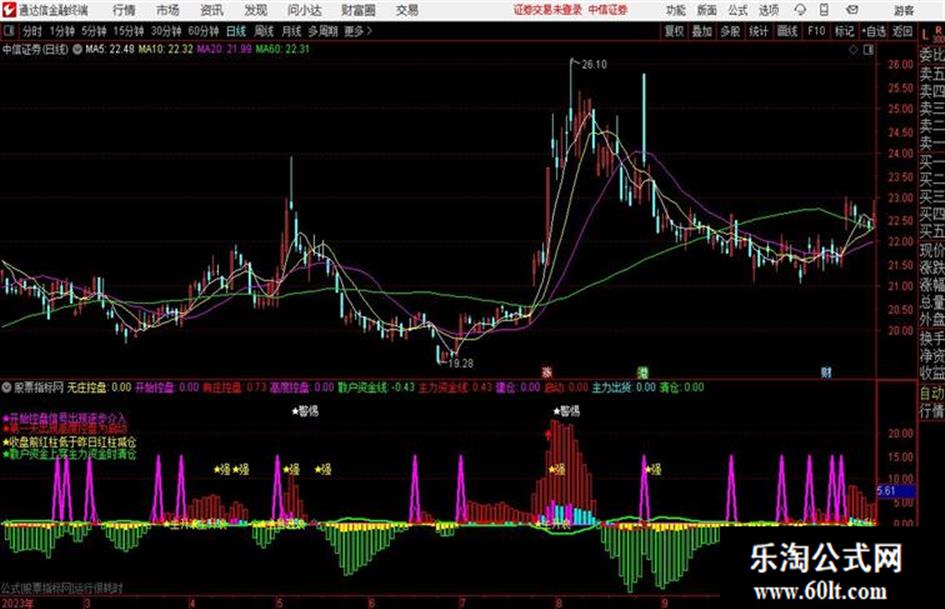
Task: Click the 统计 toolbar button
Action: 759,31
